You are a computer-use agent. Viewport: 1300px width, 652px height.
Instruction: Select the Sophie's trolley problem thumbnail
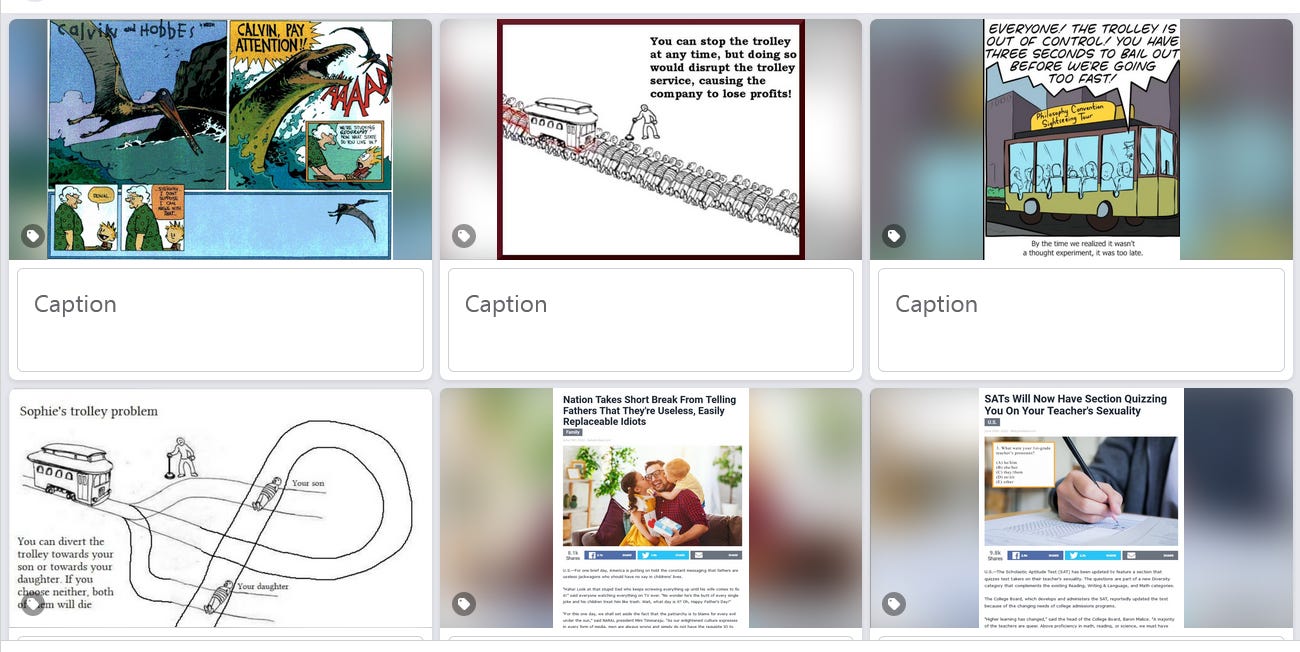pos(220,508)
